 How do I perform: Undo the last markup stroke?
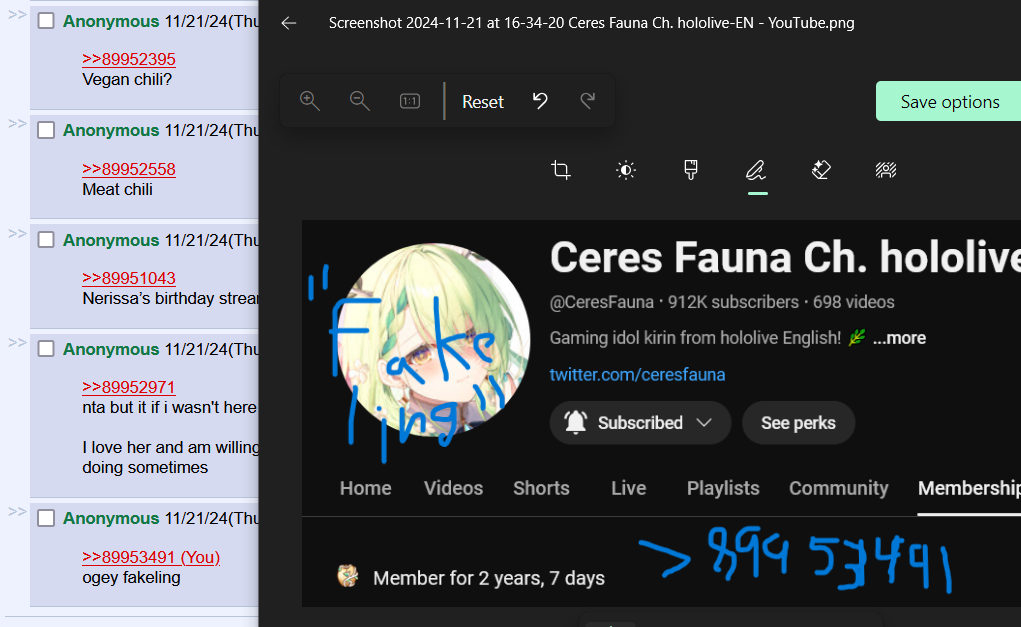(540, 101)
